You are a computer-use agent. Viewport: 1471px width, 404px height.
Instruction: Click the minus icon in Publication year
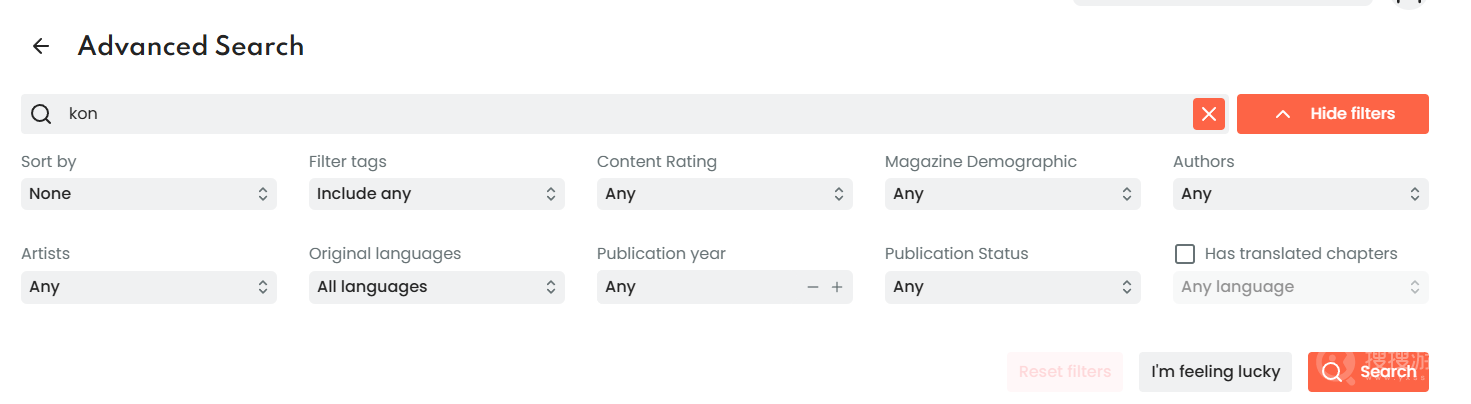click(813, 287)
